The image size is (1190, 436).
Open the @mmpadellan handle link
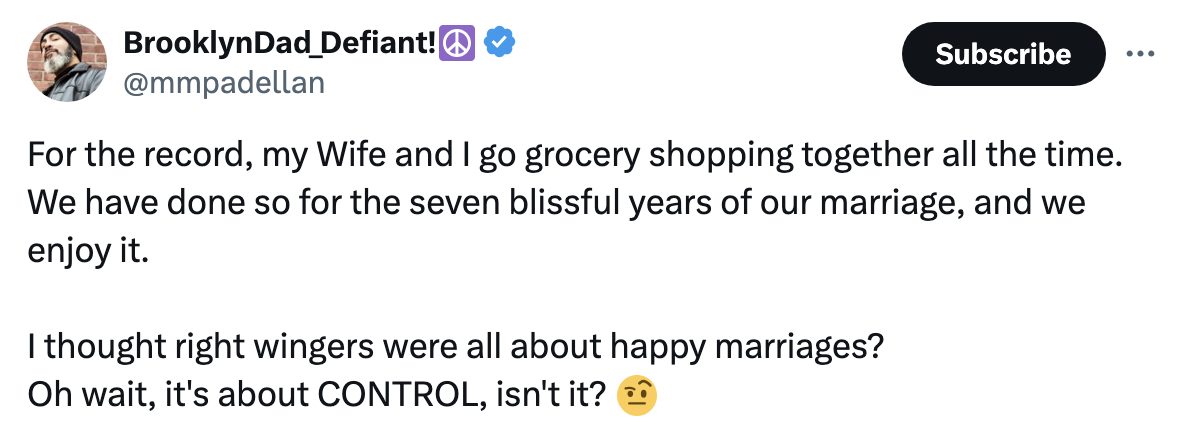pyautogui.click(x=223, y=82)
